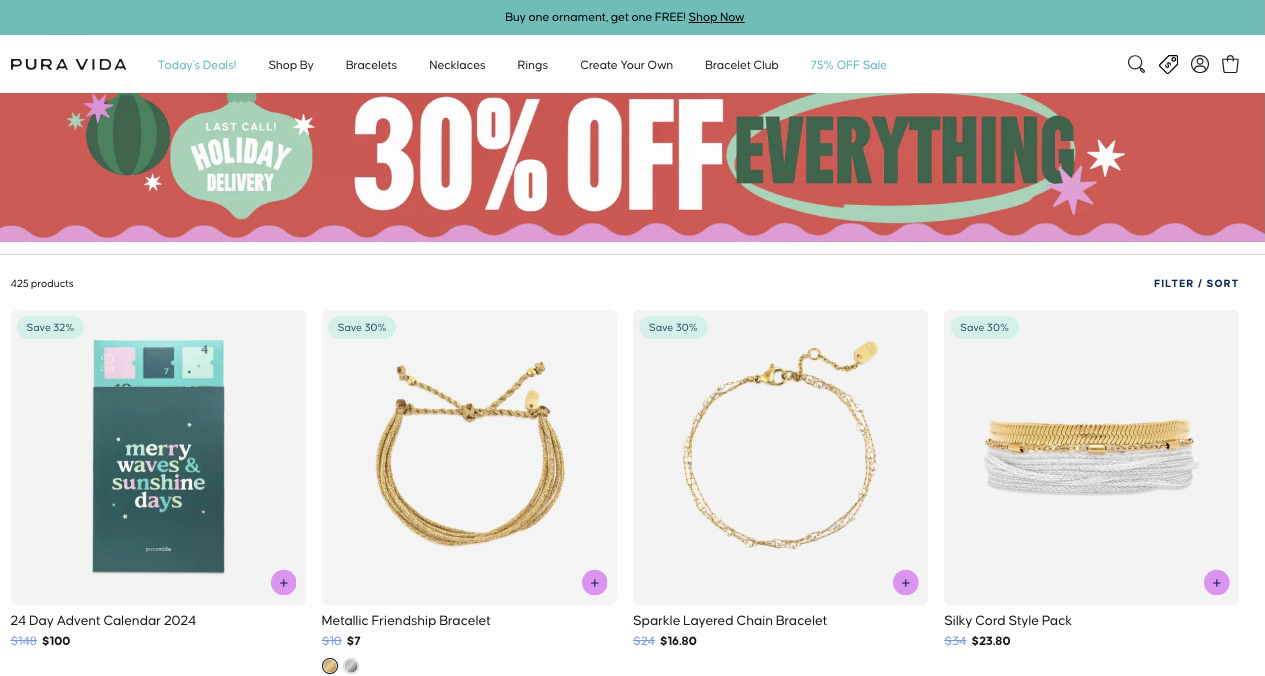Viewport: 1265px width, 676px height.
Task: Open the account profile icon
Action: tap(1199, 64)
